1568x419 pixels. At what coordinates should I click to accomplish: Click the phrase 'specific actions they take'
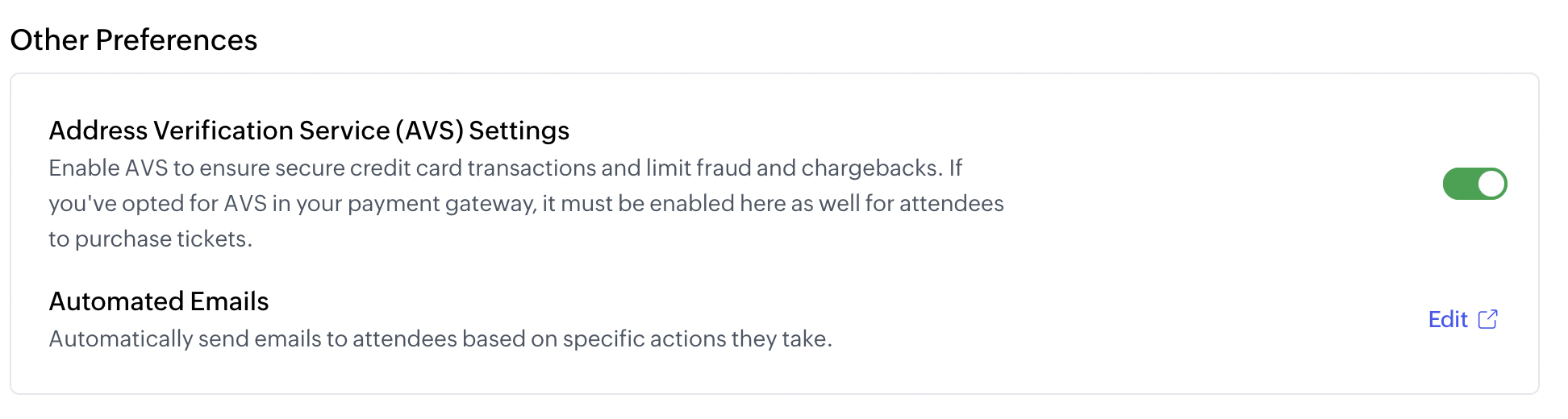tap(697, 339)
